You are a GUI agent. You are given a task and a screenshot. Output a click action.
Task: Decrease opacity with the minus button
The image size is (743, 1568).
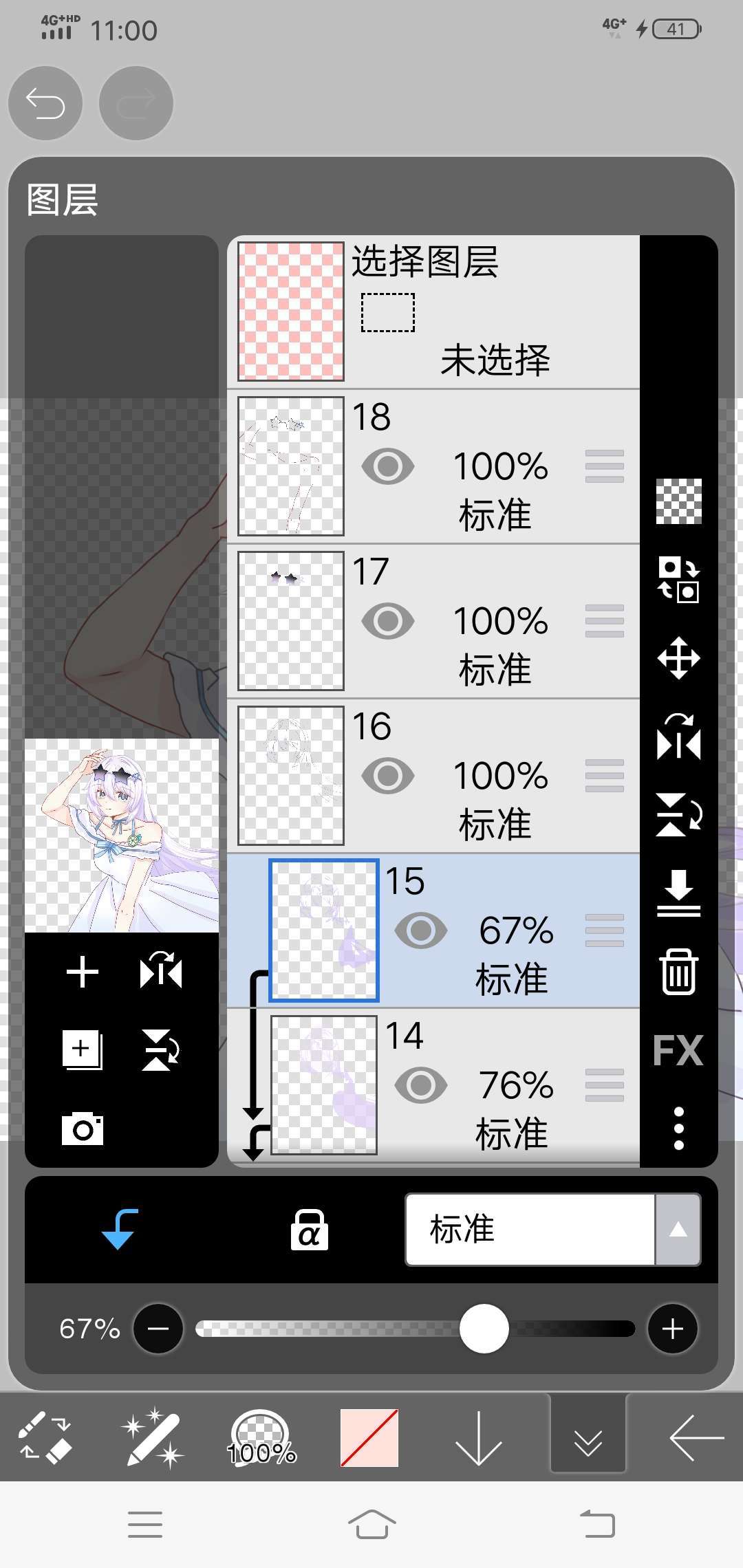tap(158, 1329)
